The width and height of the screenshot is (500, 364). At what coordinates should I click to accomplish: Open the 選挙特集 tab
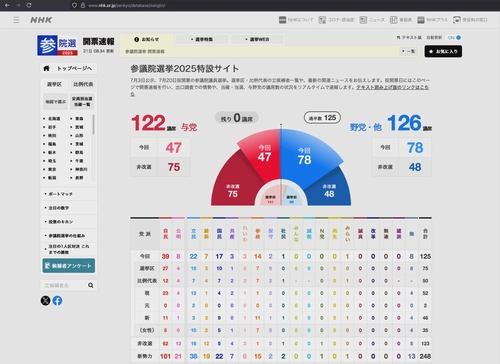[202, 39]
